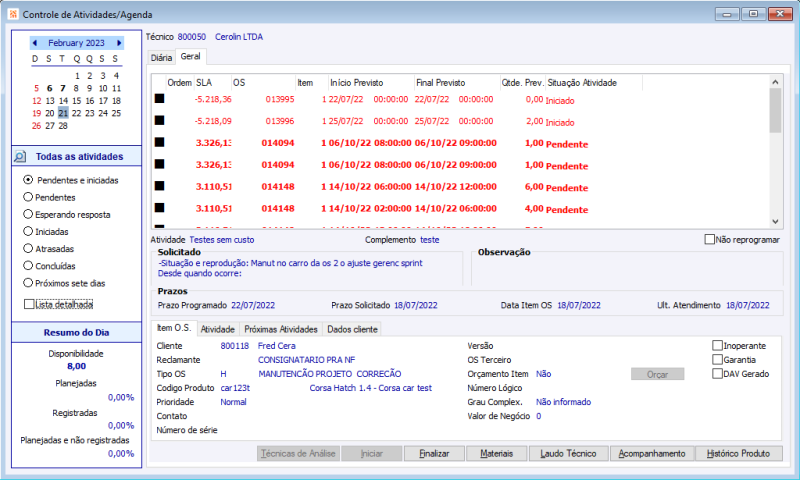
Task: Select the Pendentes radio option
Action: [28, 197]
